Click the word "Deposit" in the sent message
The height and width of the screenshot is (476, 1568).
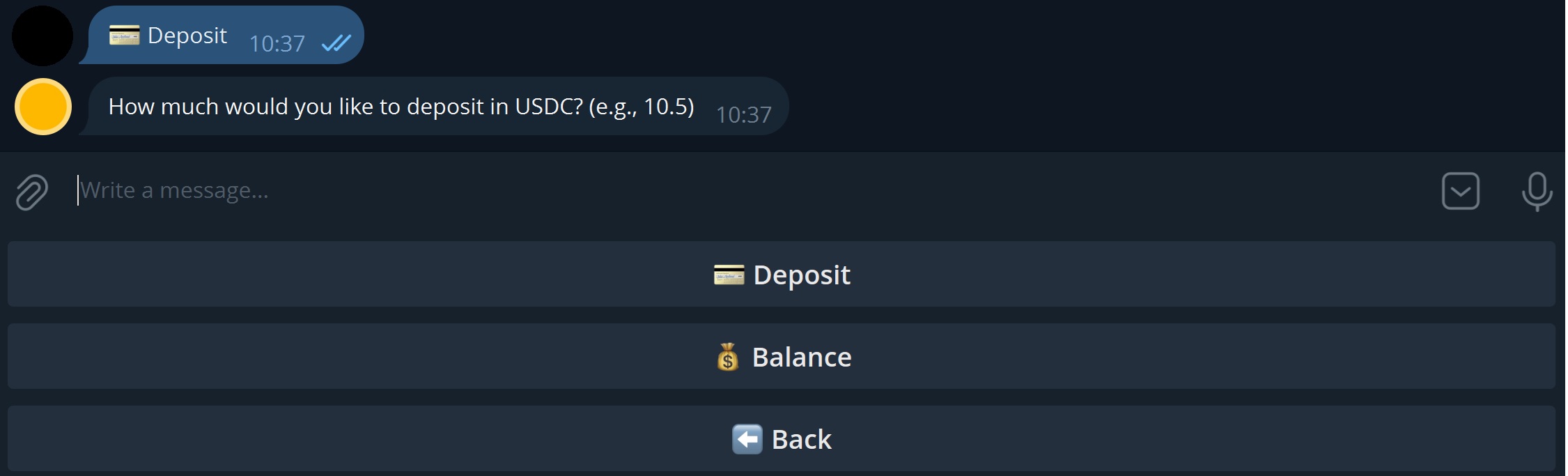[187, 35]
